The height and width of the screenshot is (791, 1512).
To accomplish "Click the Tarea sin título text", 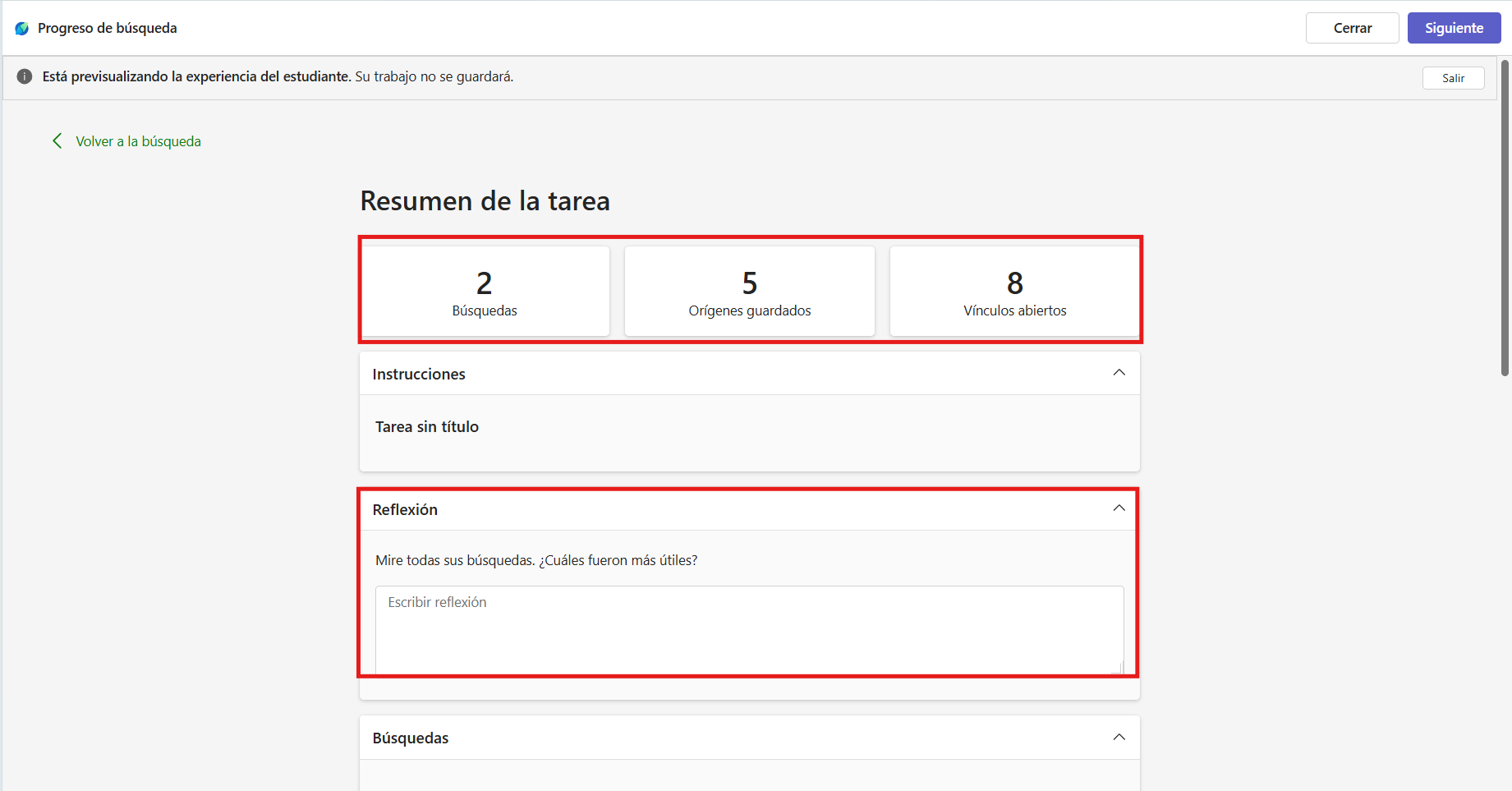I will (427, 426).
